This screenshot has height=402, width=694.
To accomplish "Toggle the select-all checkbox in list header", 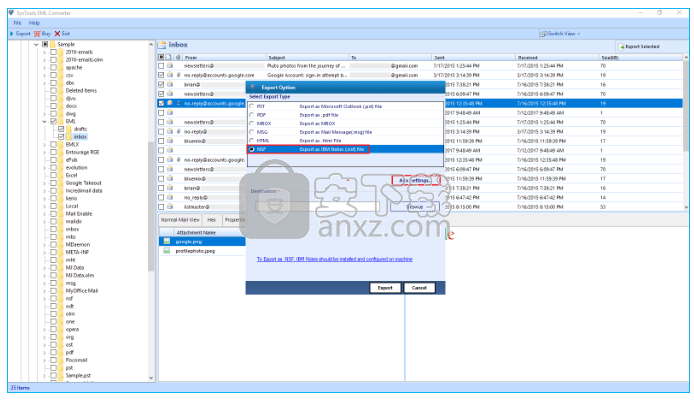I will coord(161,58).
